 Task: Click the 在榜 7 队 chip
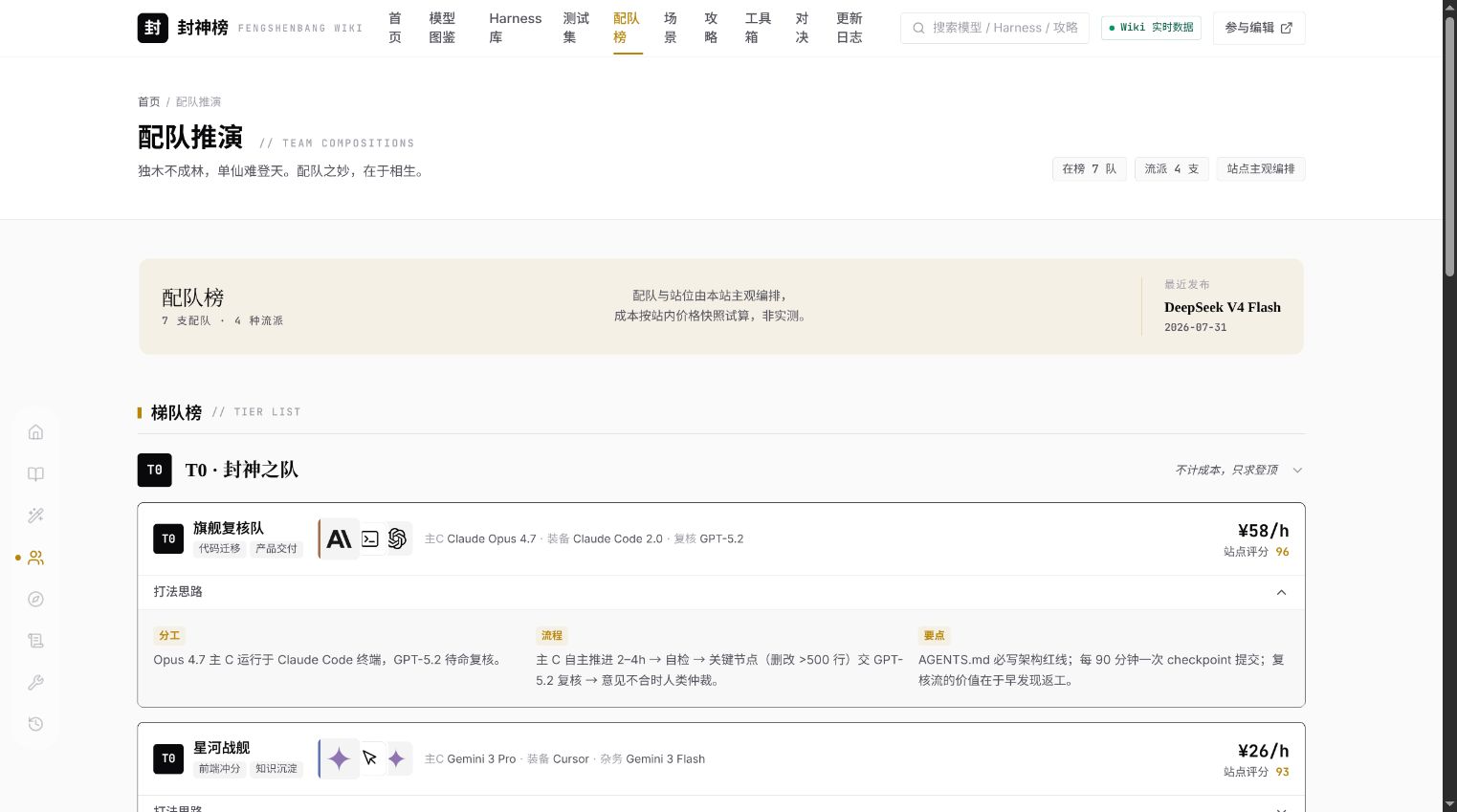[1089, 169]
